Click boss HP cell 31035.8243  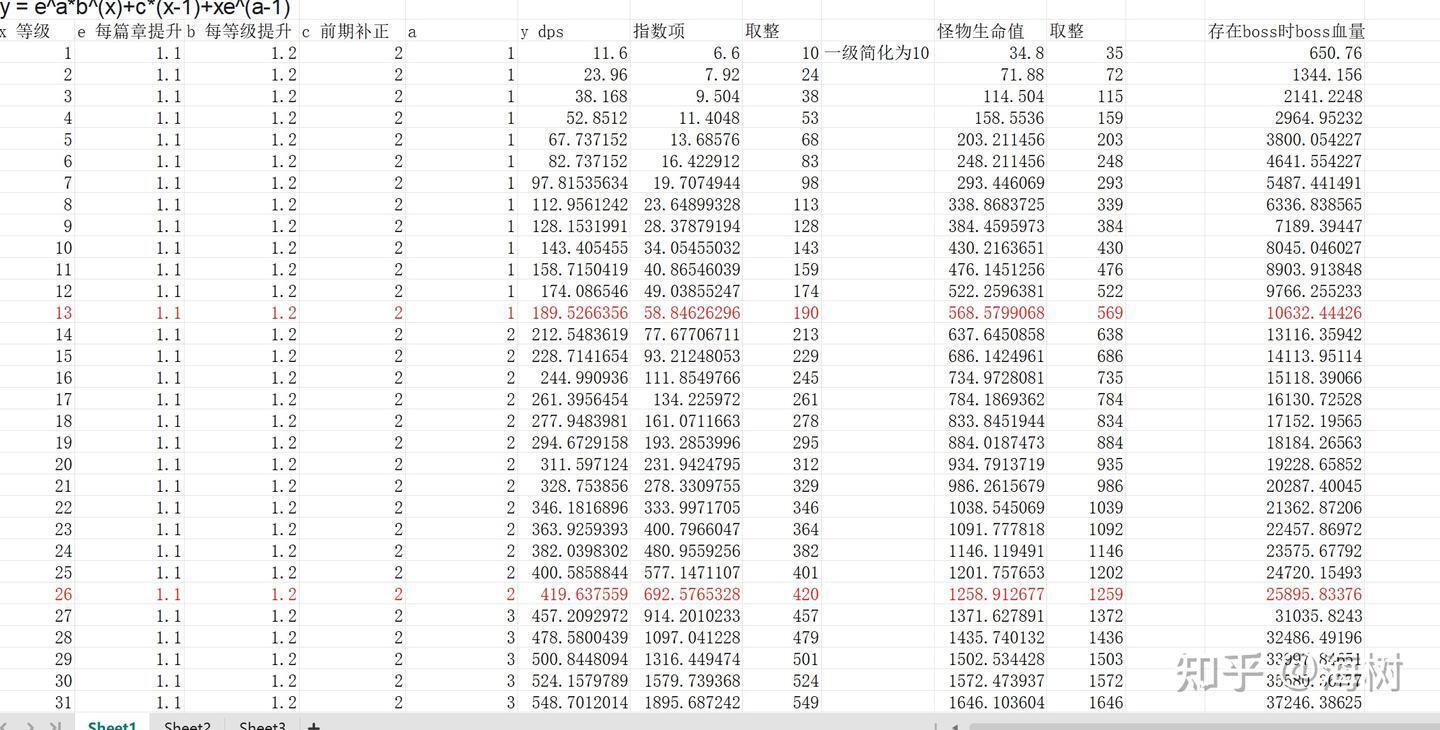click(1285, 616)
